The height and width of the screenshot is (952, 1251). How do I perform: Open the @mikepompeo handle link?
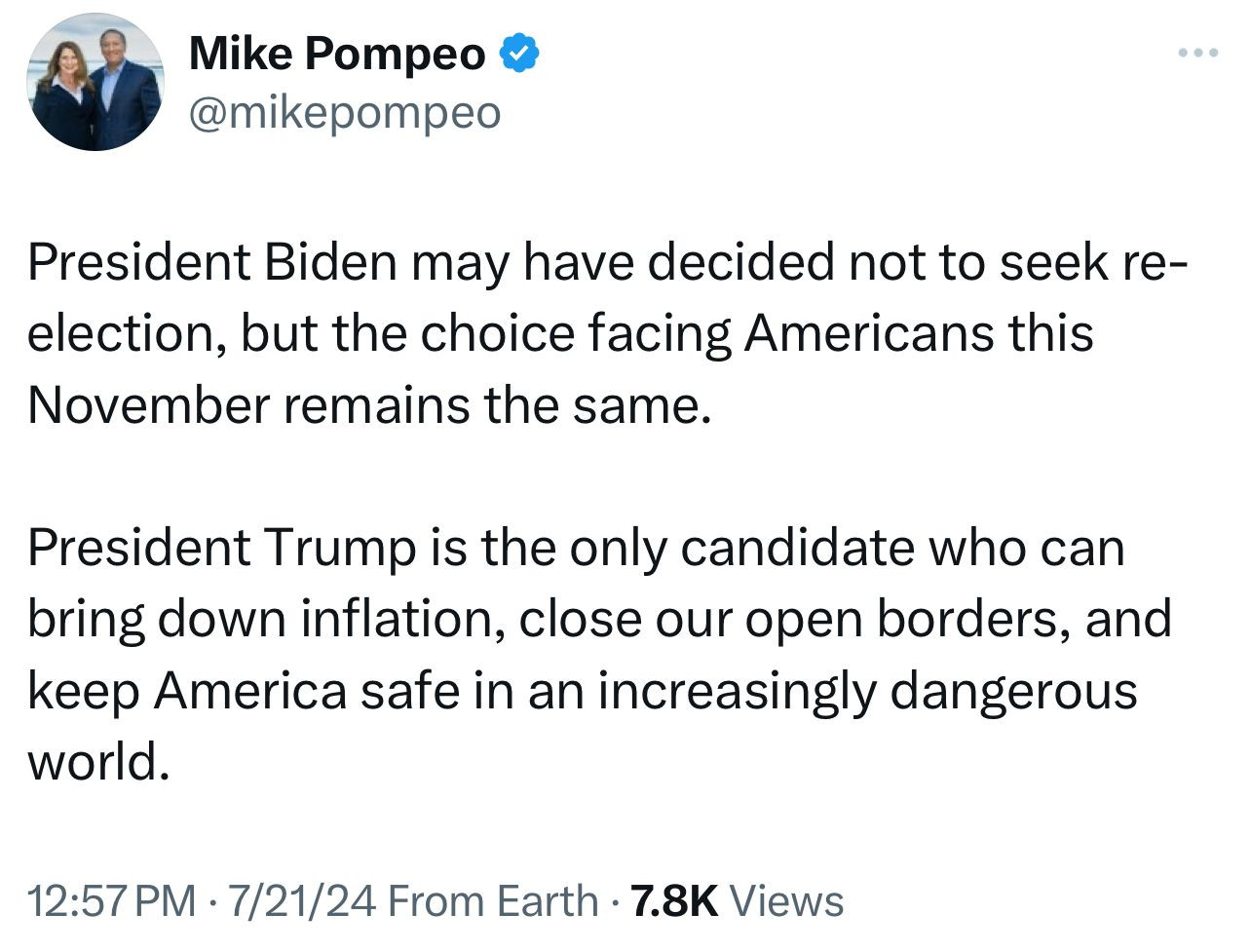click(x=345, y=113)
